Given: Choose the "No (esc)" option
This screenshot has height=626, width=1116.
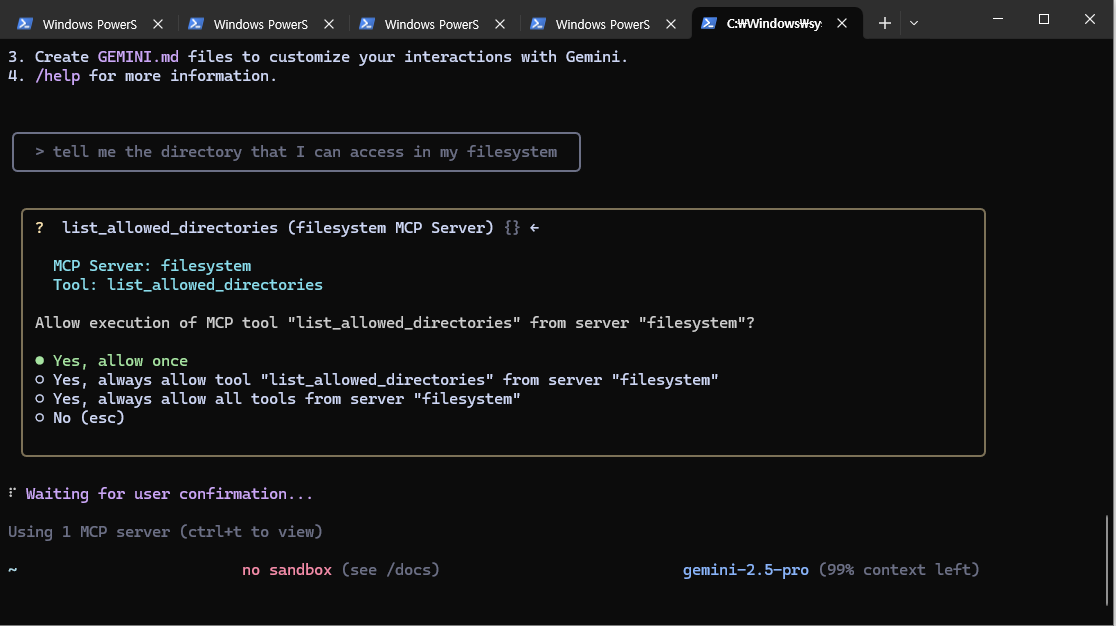Looking at the screenshot, I should [80, 418].
